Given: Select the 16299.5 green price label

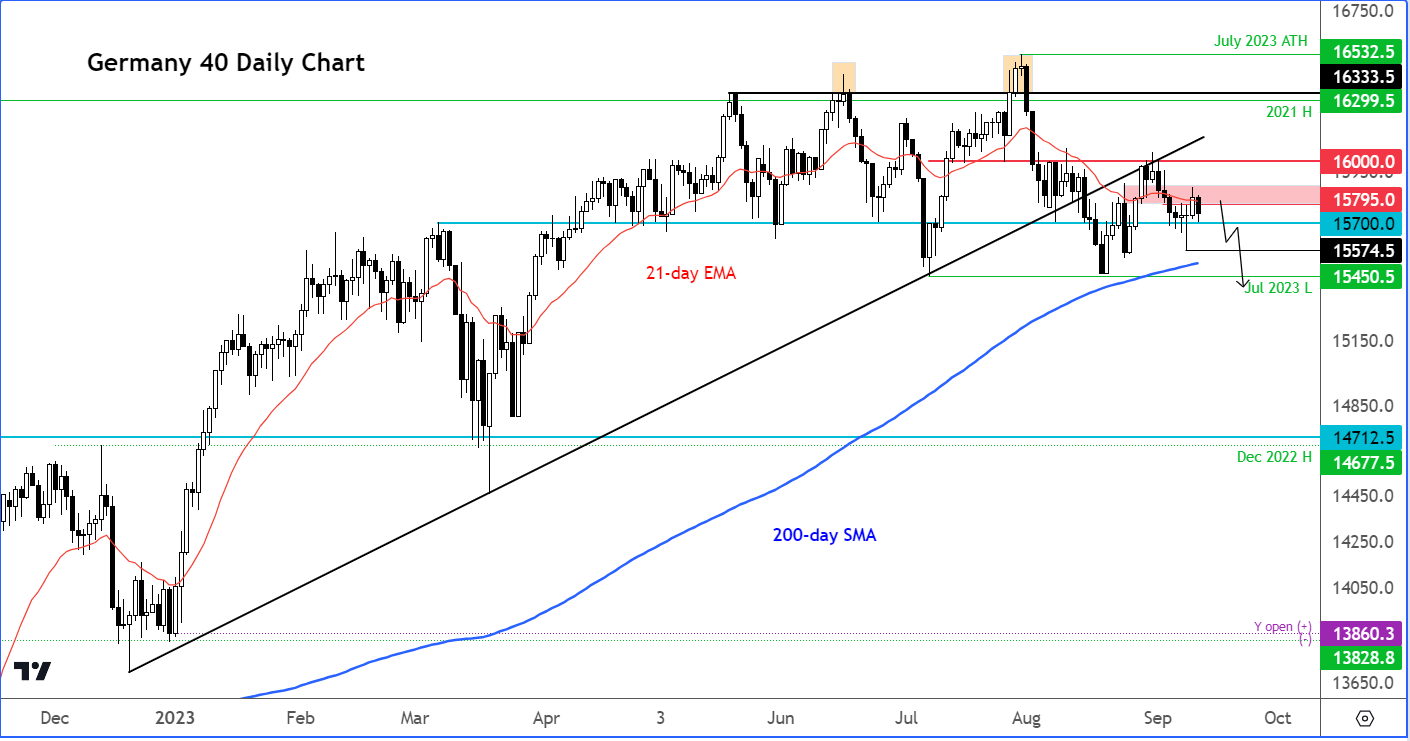Looking at the screenshot, I should (1363, 101).
